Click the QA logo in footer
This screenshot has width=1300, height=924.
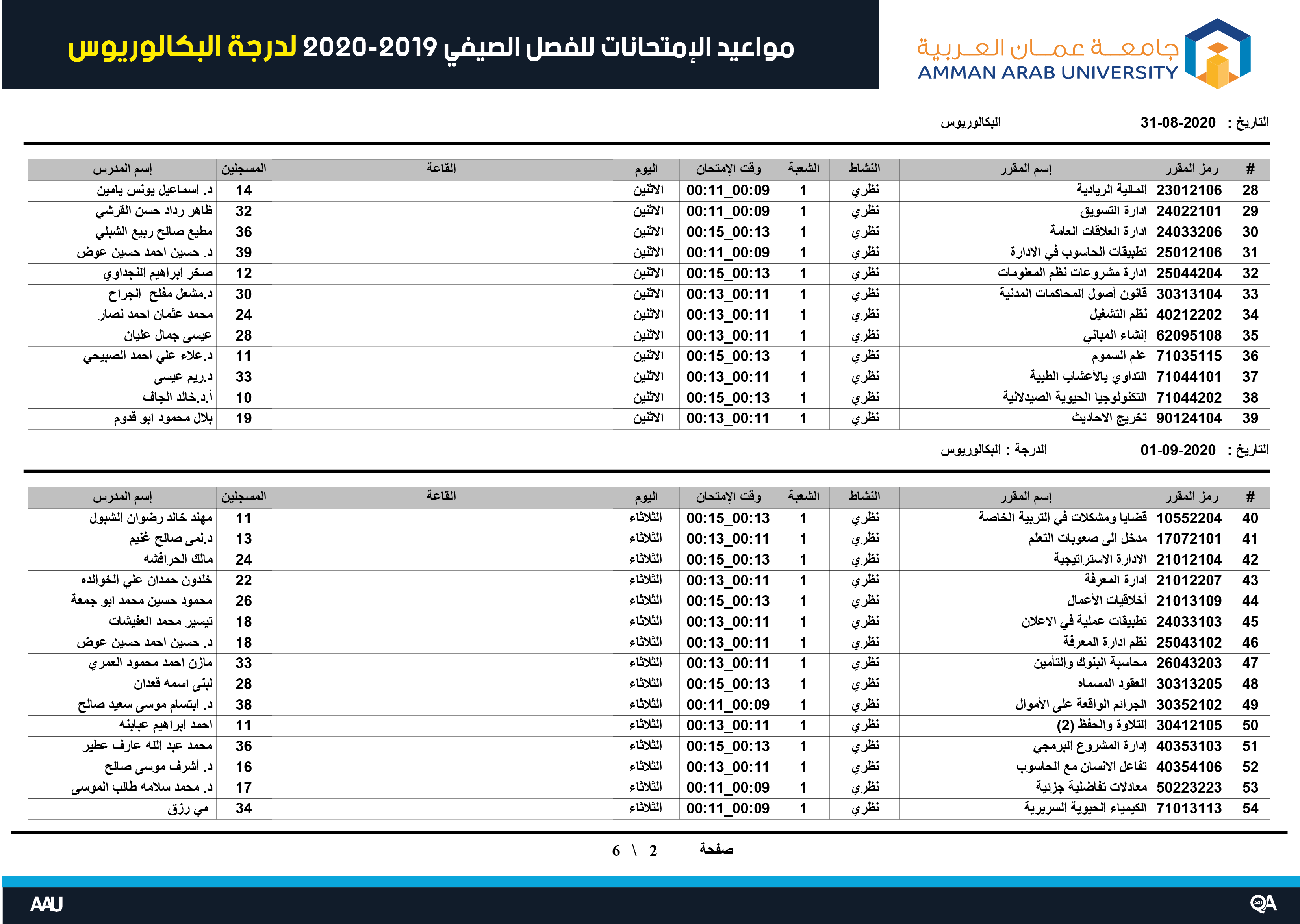pos(1264,904)
